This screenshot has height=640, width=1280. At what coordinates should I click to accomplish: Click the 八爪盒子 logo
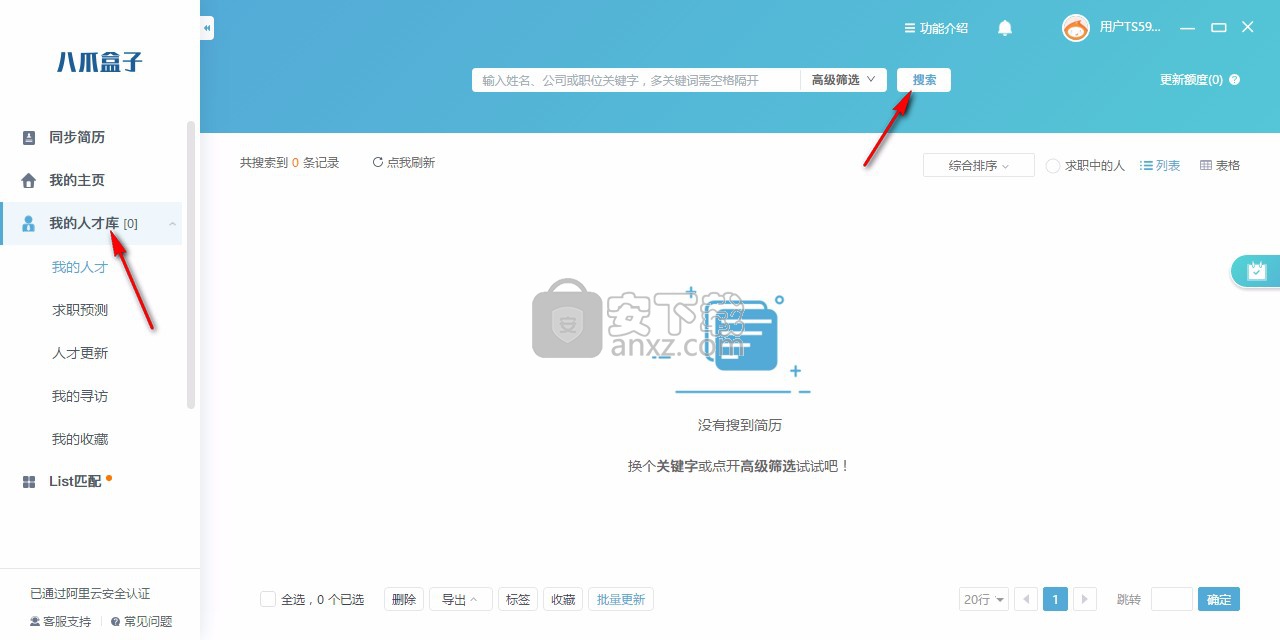pos(100,62)
